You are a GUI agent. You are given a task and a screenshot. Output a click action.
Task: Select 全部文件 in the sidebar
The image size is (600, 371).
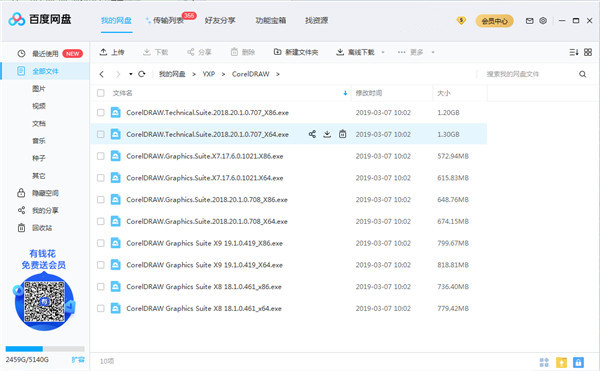45,71
